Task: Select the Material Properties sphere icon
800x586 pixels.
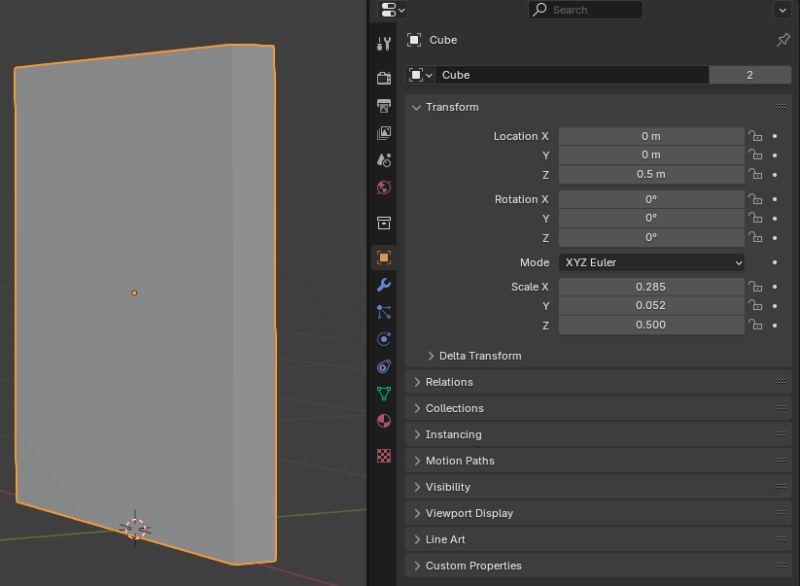Action: pyautogui.click(x=382, y=420)
